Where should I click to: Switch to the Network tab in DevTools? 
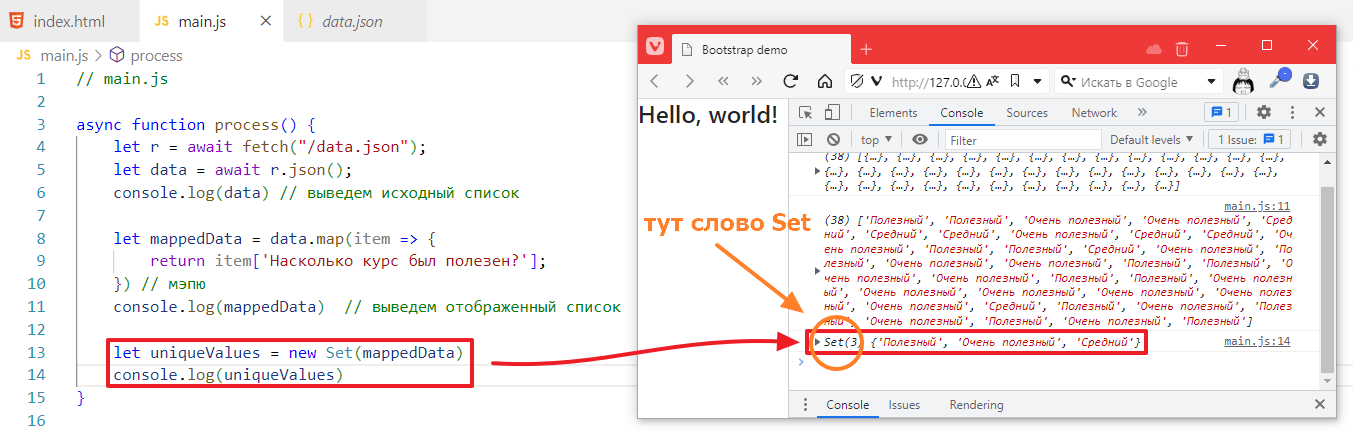[1094, 113]
